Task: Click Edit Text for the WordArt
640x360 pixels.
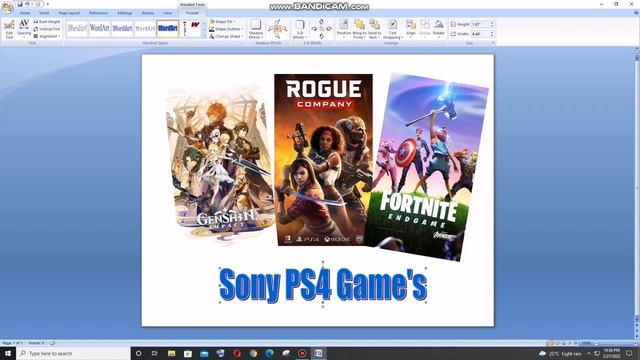Action: pos(9,29)
